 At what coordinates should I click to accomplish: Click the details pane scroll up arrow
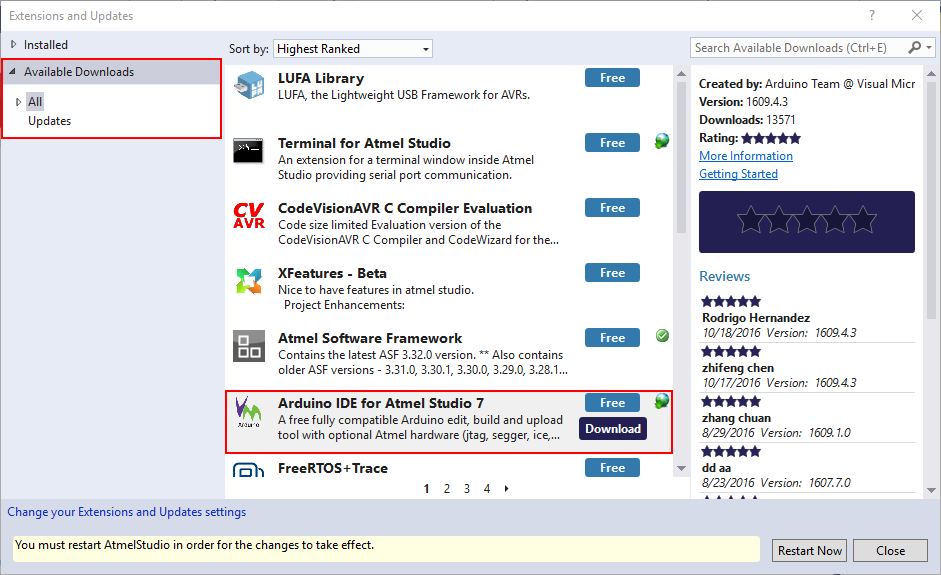click(931, 74)
